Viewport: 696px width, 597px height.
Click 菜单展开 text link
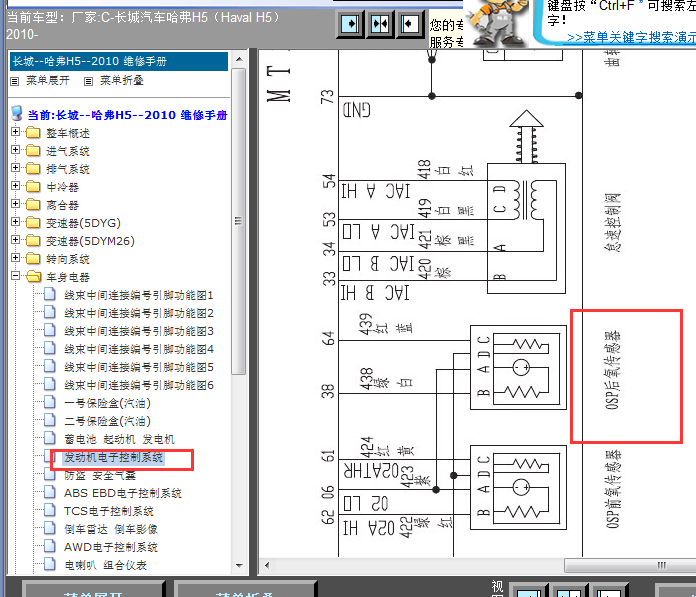point(48,81)
